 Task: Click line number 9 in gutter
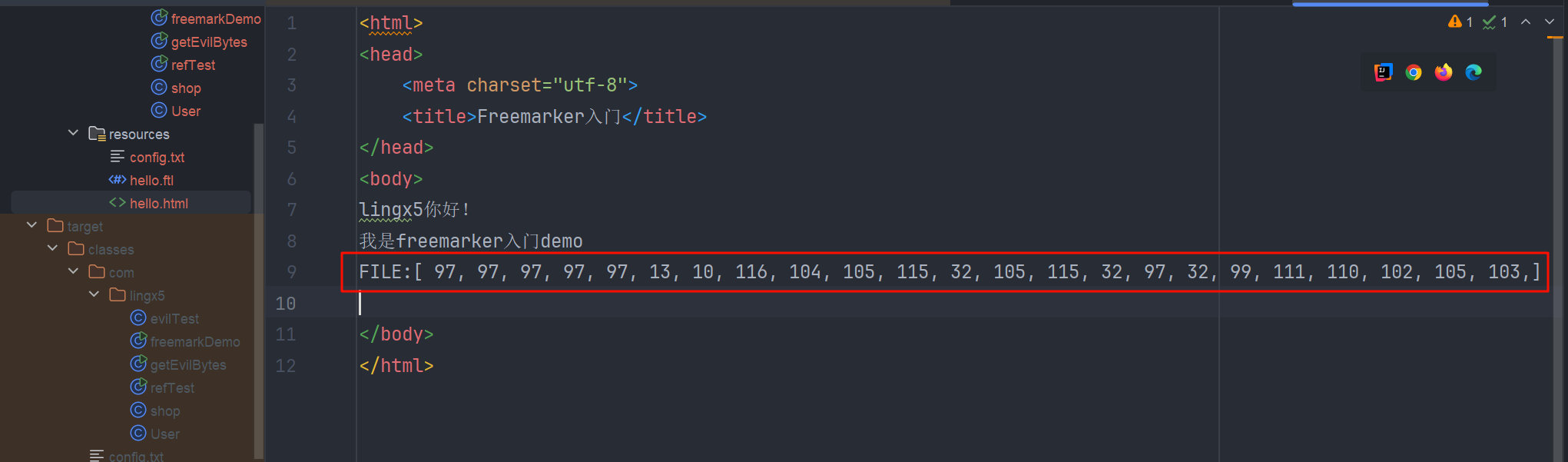point(291,272)
